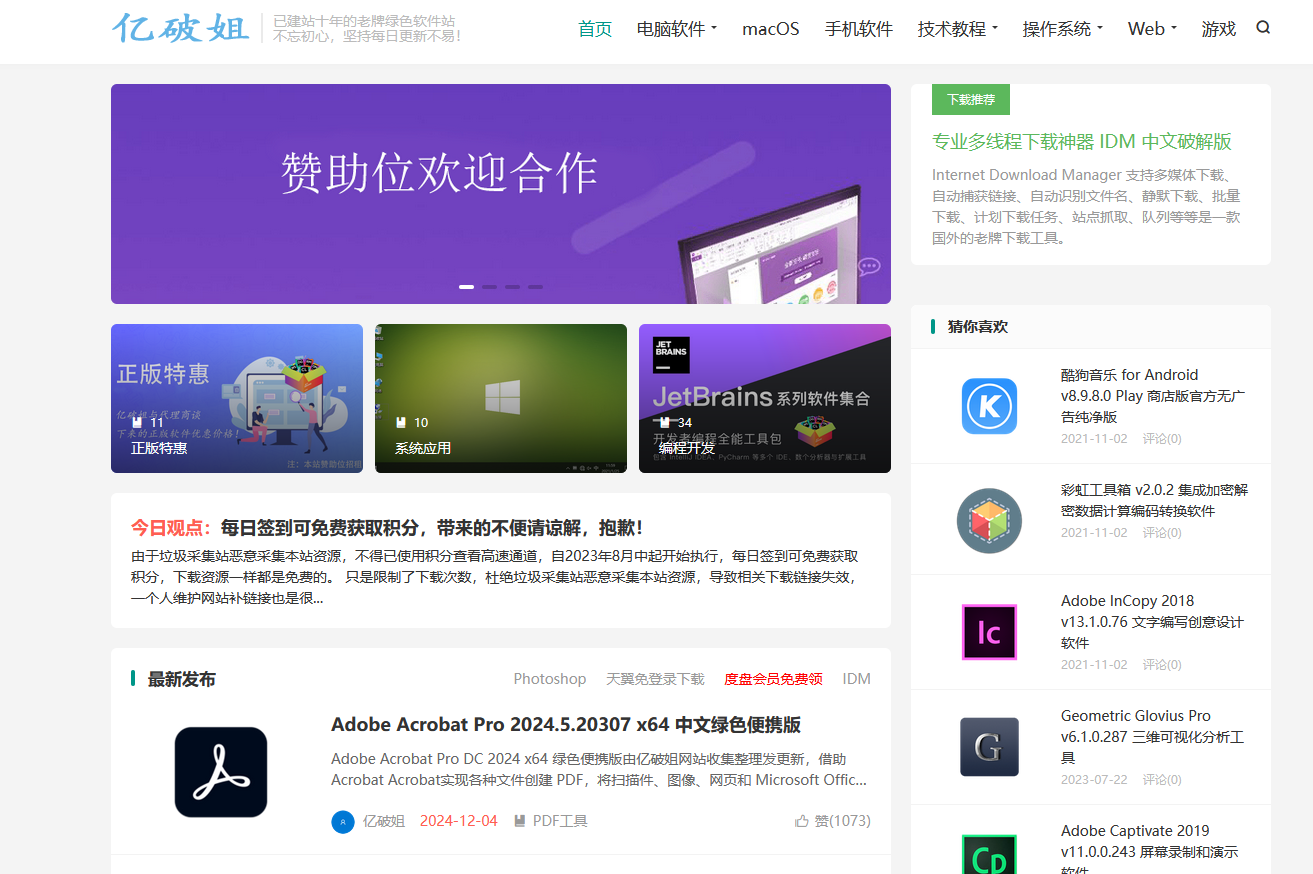Open the Geometric Glovius G icon
This screenshot has width=1313, height=874.
tap(989, 747)
